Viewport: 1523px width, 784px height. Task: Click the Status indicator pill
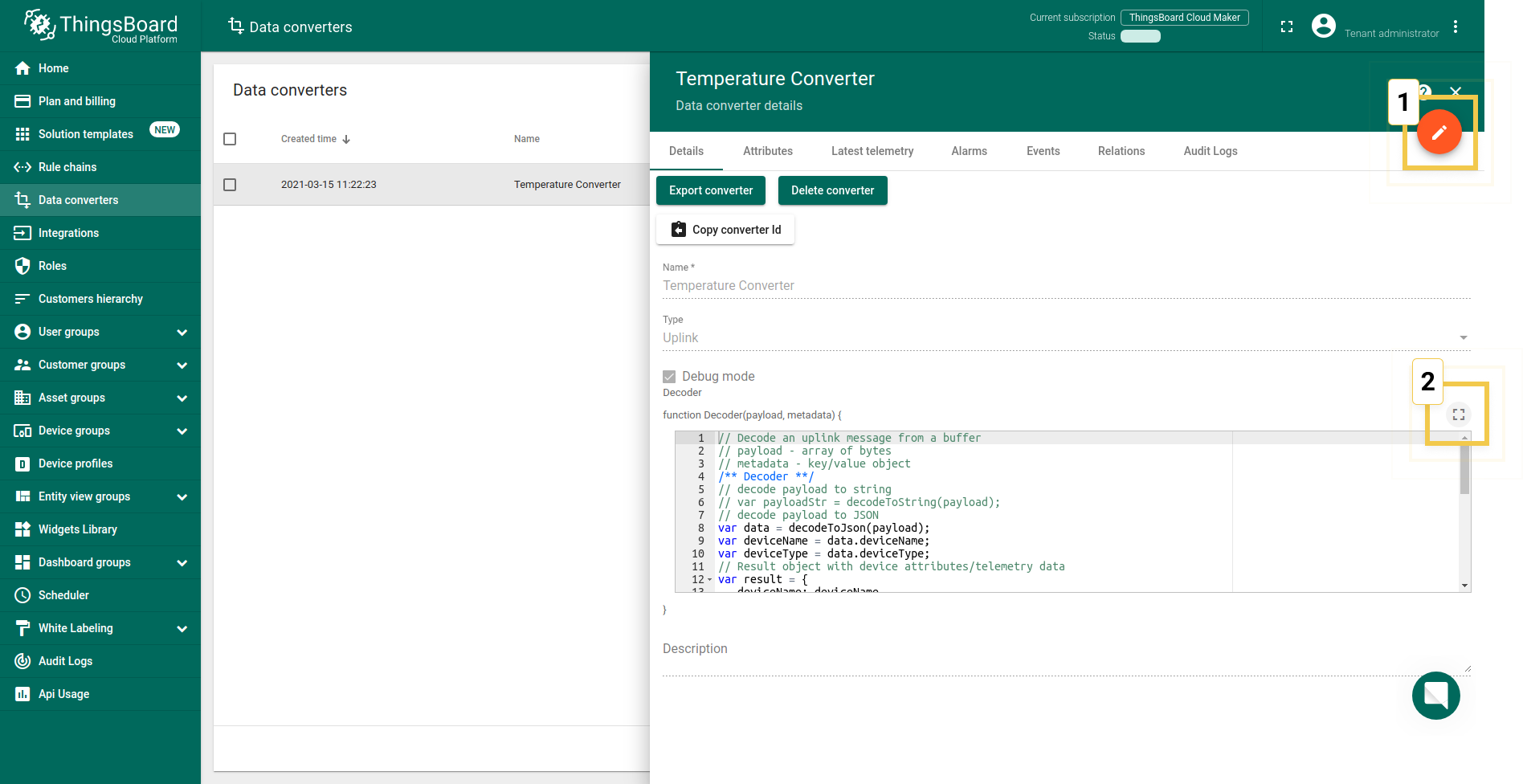(x=1141, y=36)
